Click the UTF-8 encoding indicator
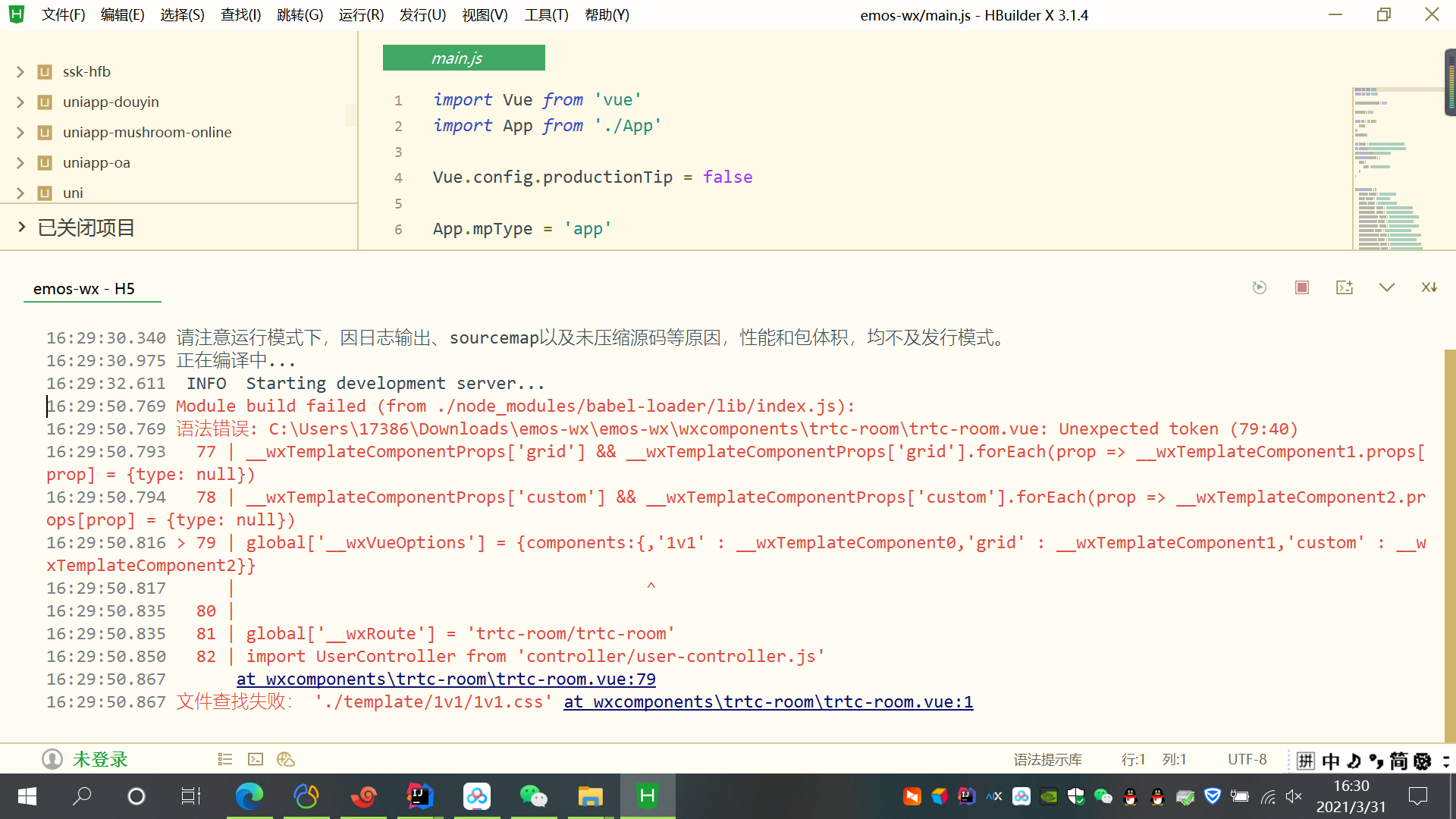Screen dimensions: 1456x819 click(x=1247, y=759)
